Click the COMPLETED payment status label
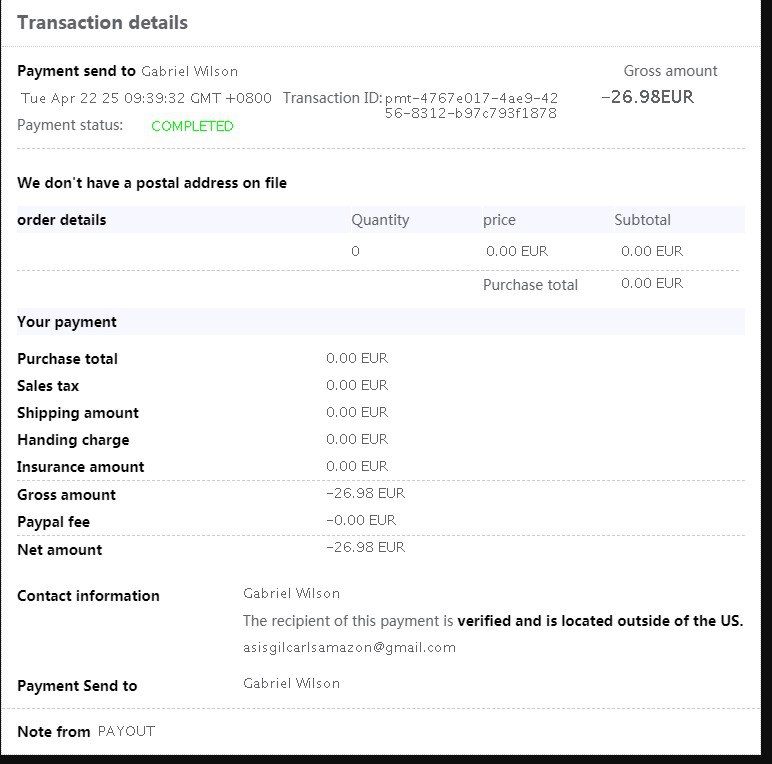The image size is (772, 764). (x=192, y=127)
